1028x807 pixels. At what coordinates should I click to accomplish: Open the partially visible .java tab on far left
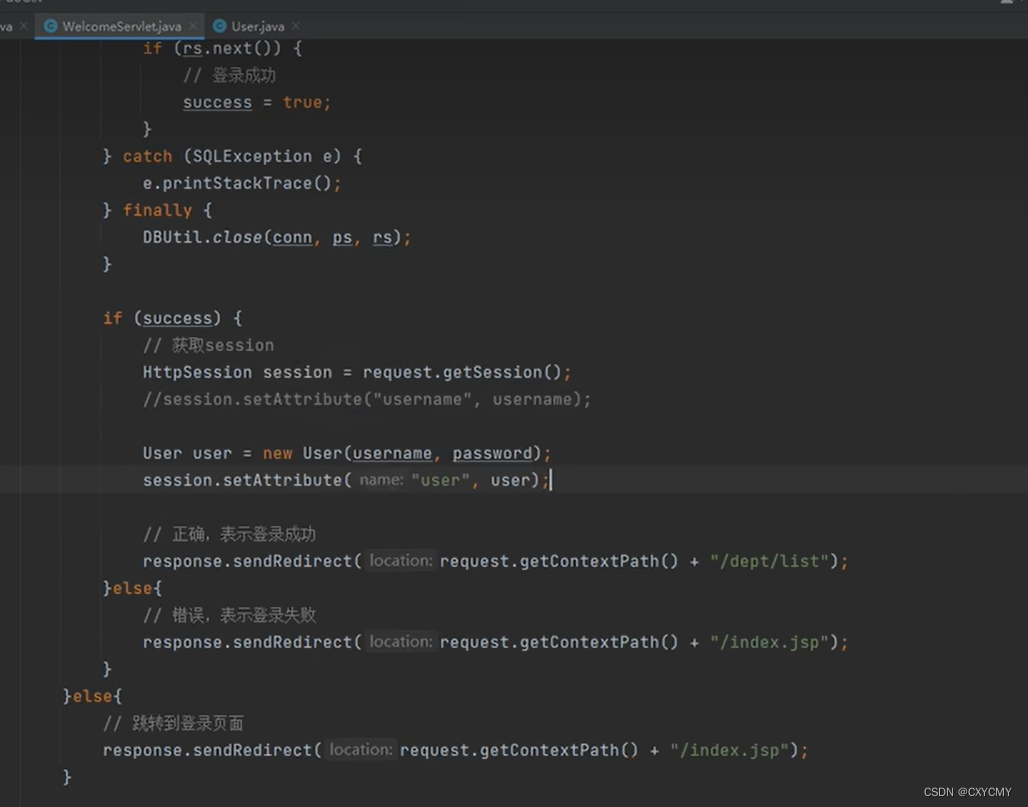click(x=8, y=26)
